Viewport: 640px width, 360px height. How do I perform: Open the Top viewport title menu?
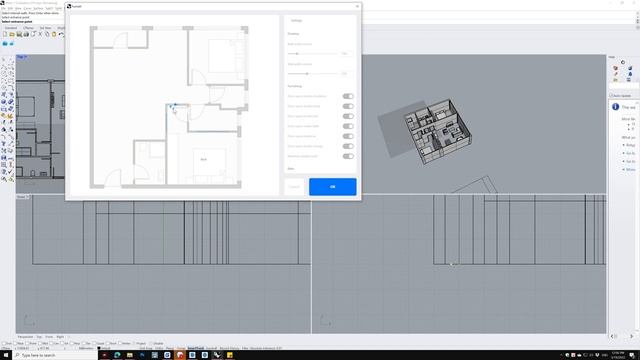(x=22, y=57)
